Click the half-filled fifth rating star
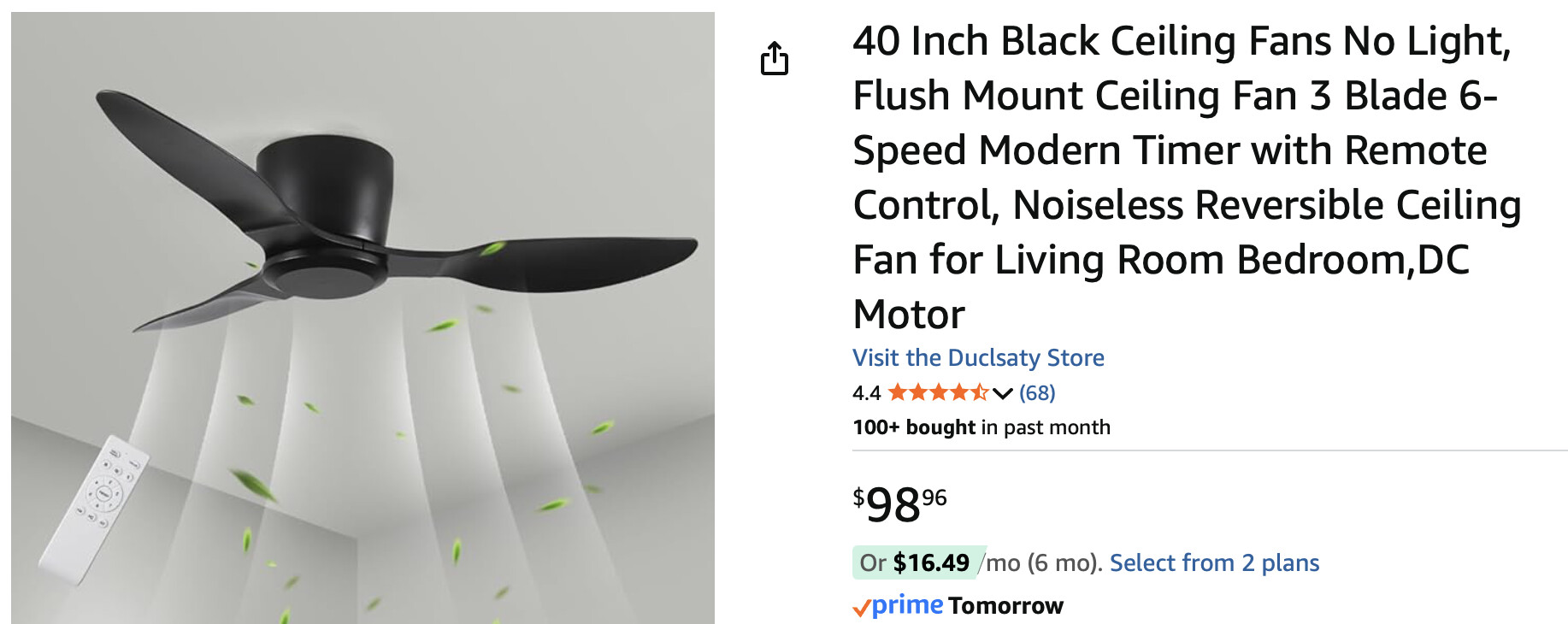Viewport: 1568px width, 624px height. [x=980, y=392]
